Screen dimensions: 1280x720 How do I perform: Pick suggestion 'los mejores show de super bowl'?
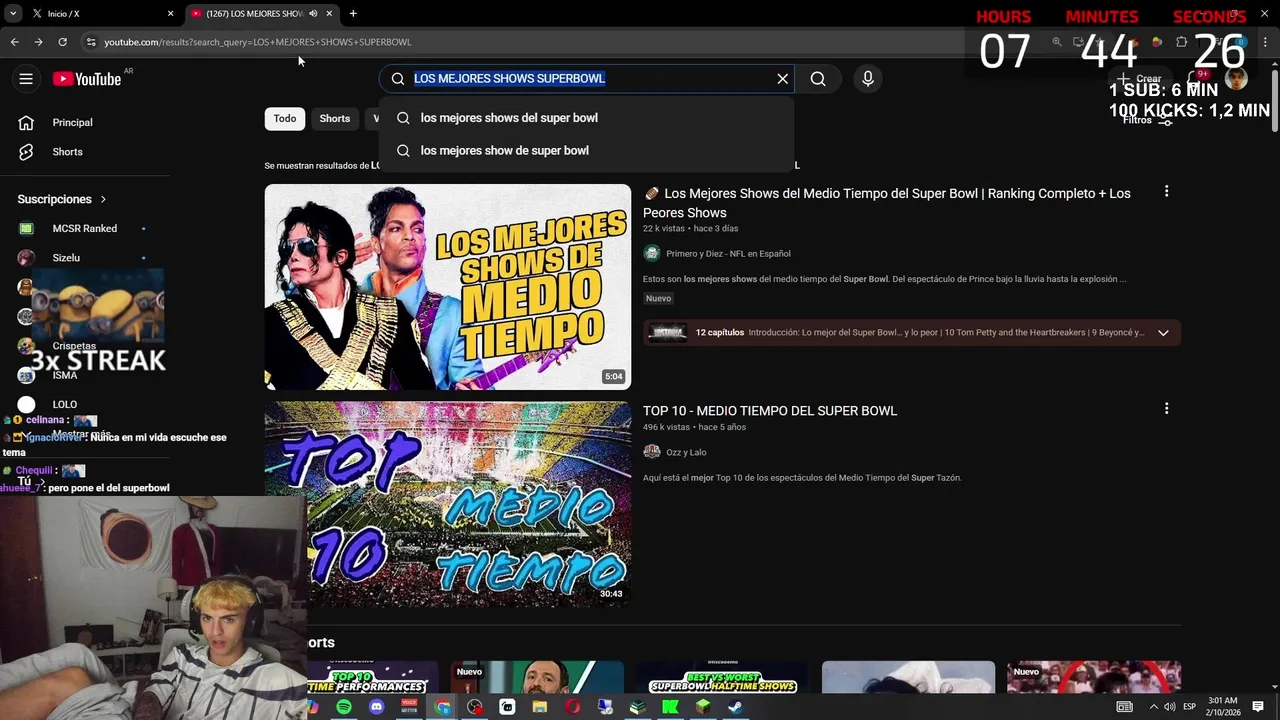(x=586, y=151)
